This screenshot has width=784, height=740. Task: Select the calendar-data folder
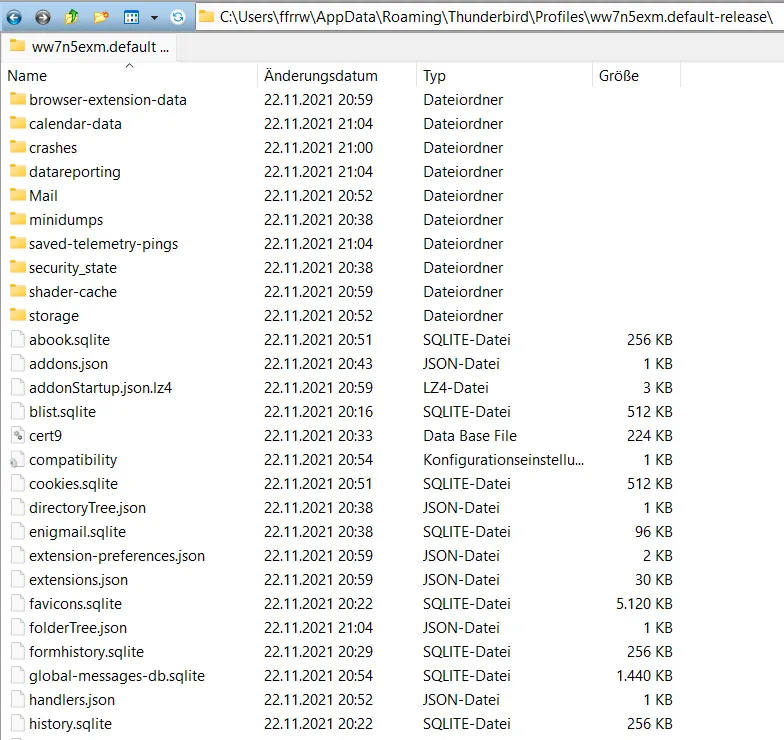[x=75, y=124]
